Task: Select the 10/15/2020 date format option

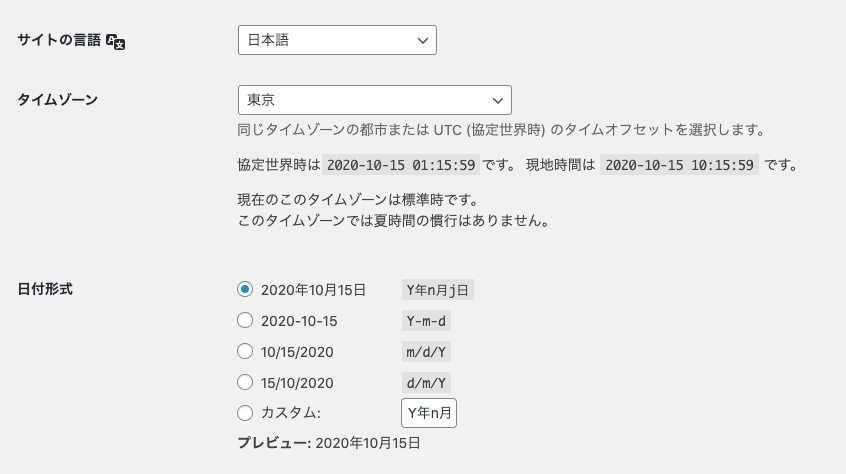Action: click(x=245, y=351)
